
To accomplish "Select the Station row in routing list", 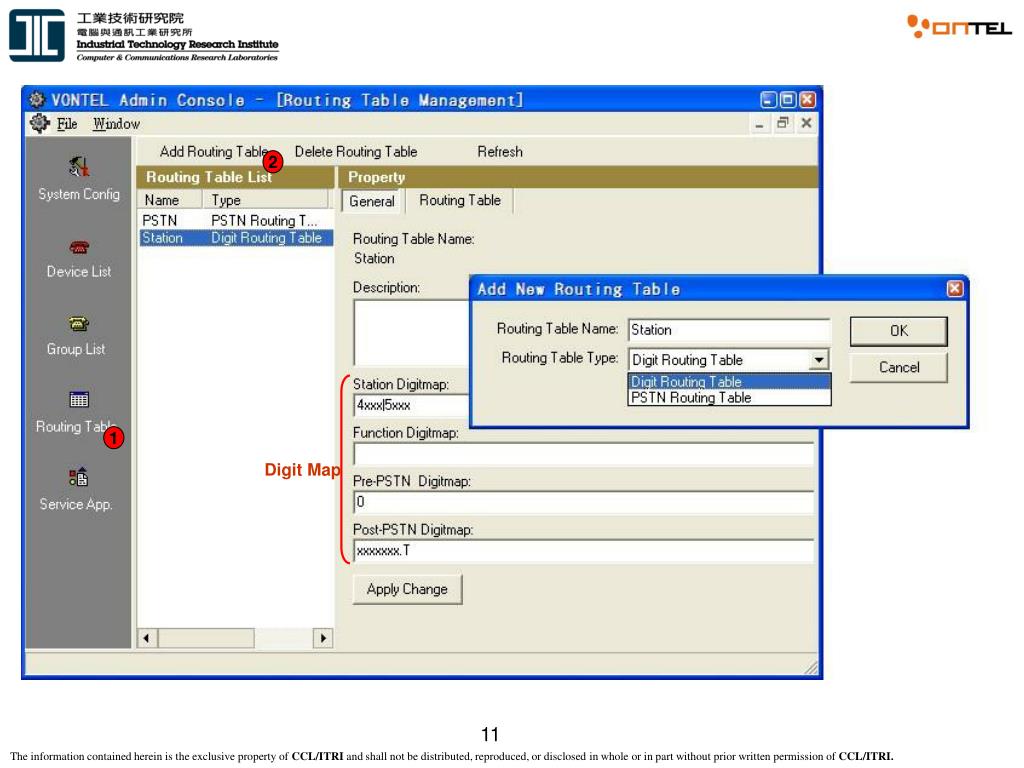I will tap(236, 238).
